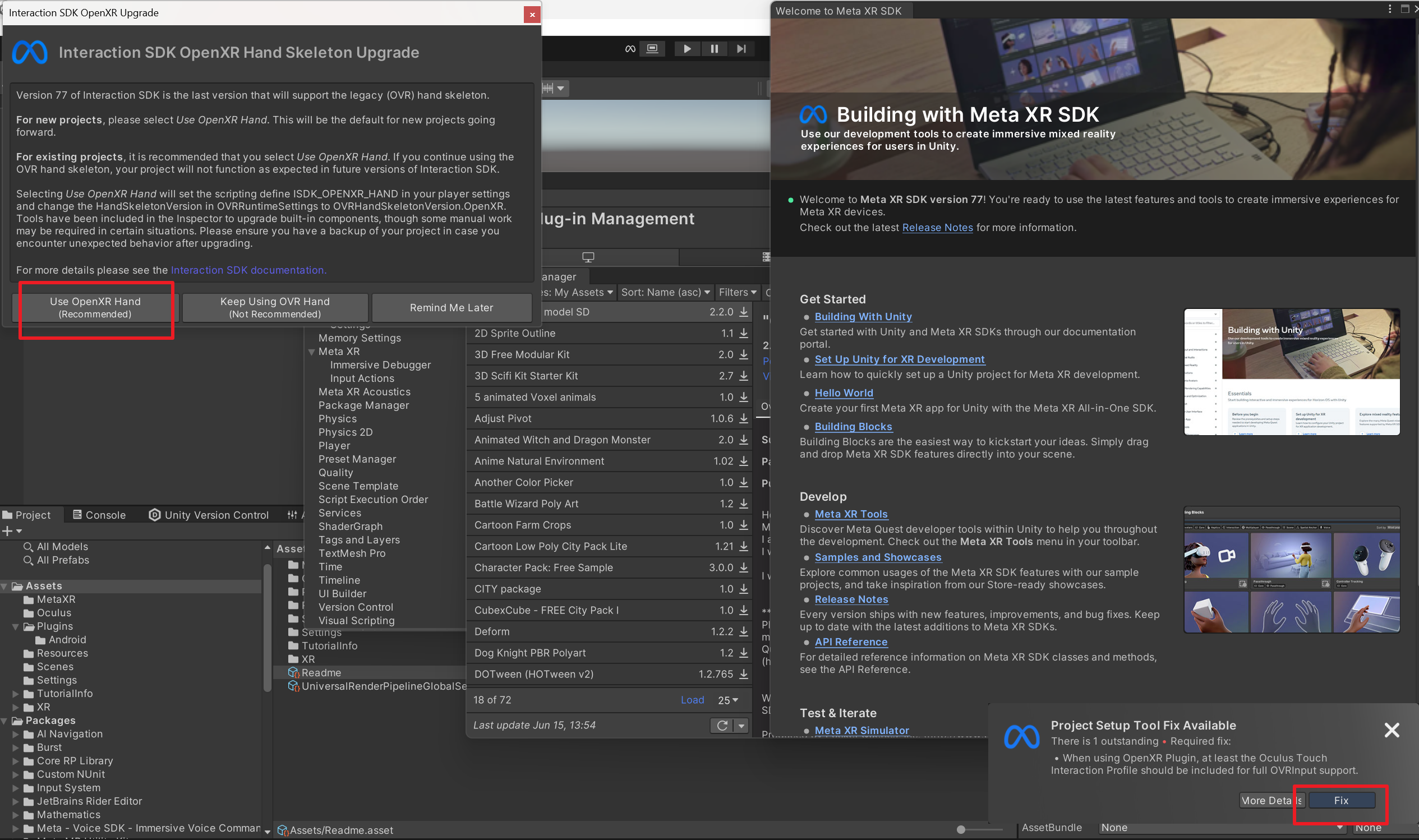The height and width of the screenshot is (840, 1419).
Task: Toggle the Pause button in Unity toolbar
Action: pyautogui.click(x=715, y=49)
